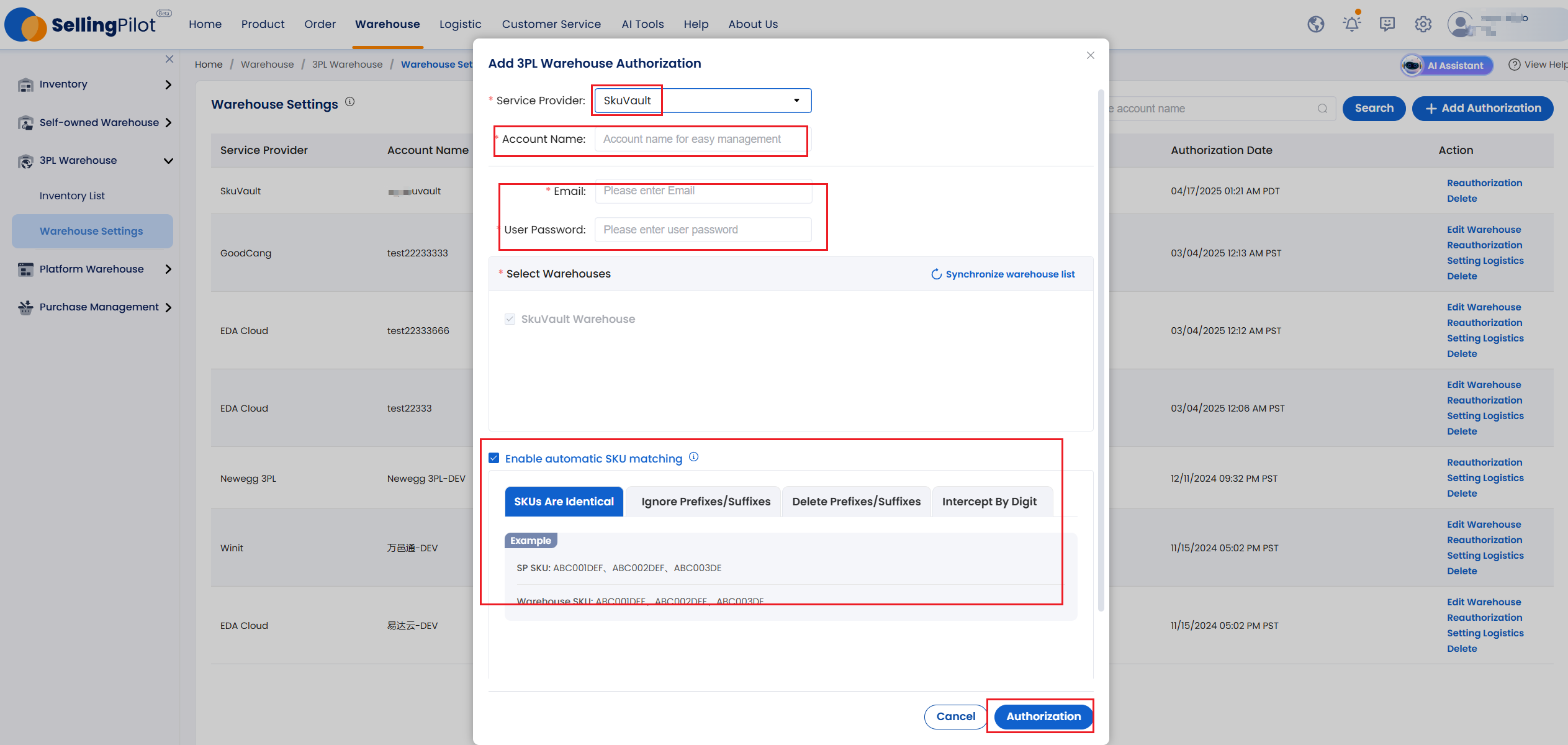Open the AI Tools top menu
This screenshot has height=745, width=1568.
(642, 24)
